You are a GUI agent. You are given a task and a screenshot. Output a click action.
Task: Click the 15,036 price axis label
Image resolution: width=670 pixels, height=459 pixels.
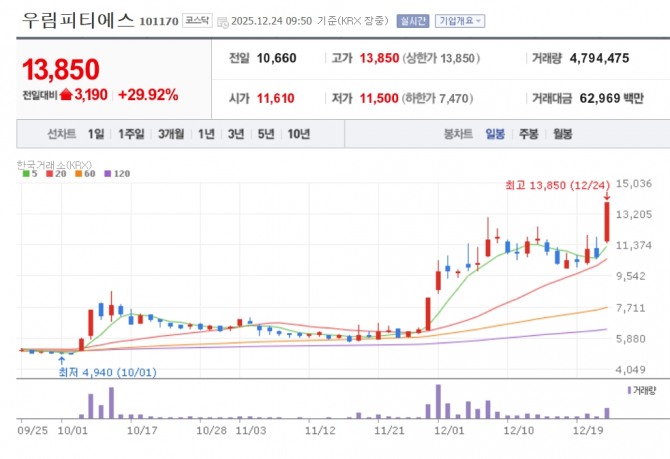click(634, 184)
